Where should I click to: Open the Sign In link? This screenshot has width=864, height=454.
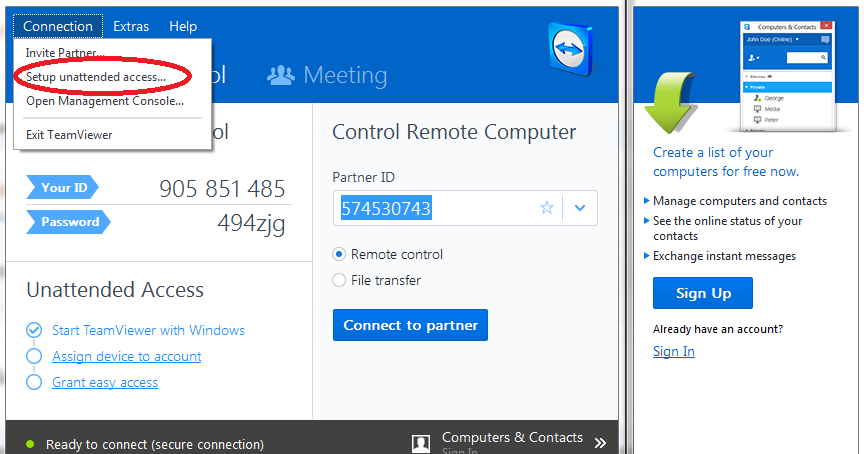click(673, 352)
